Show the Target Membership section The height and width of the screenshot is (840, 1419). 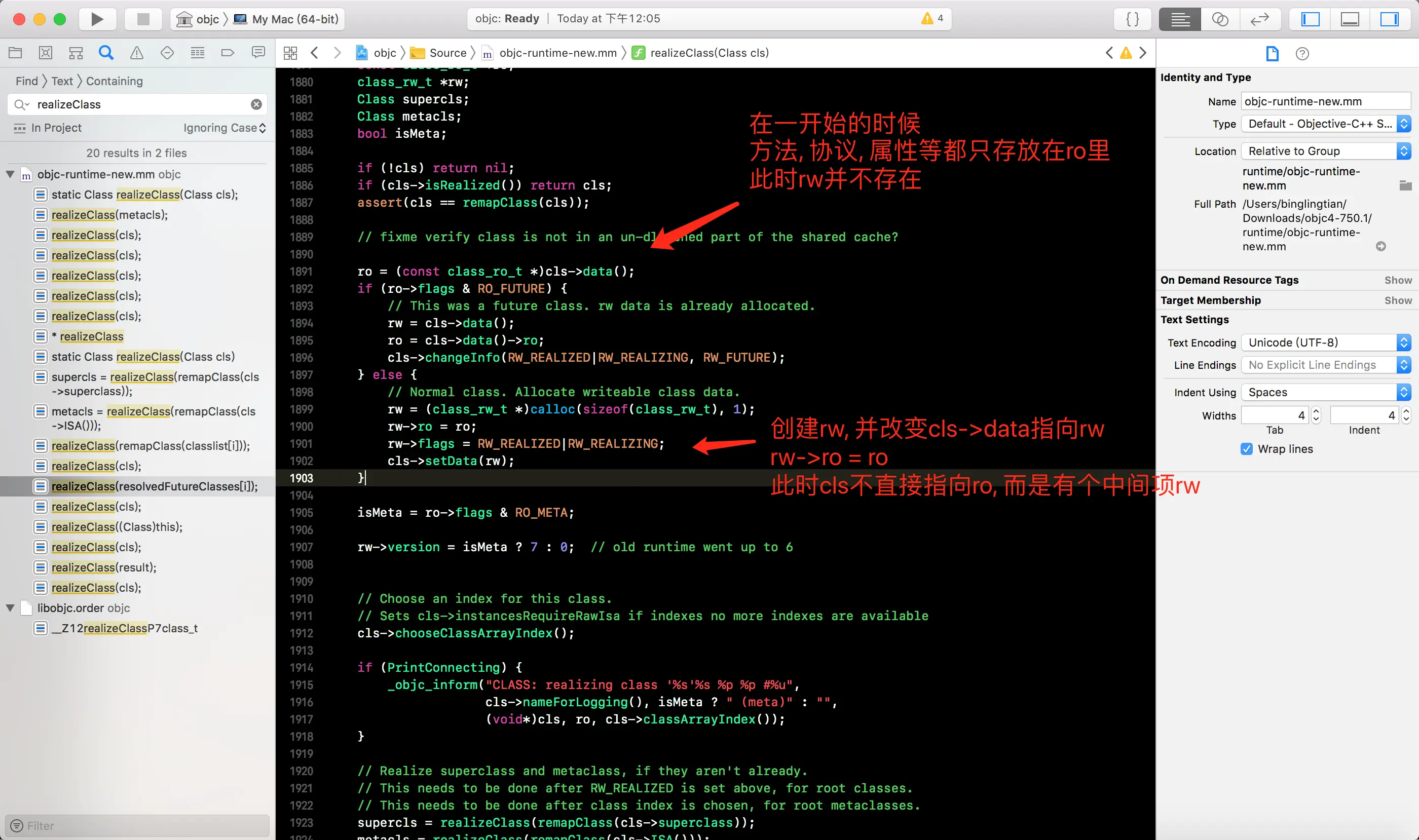(x=1398, y=300)
